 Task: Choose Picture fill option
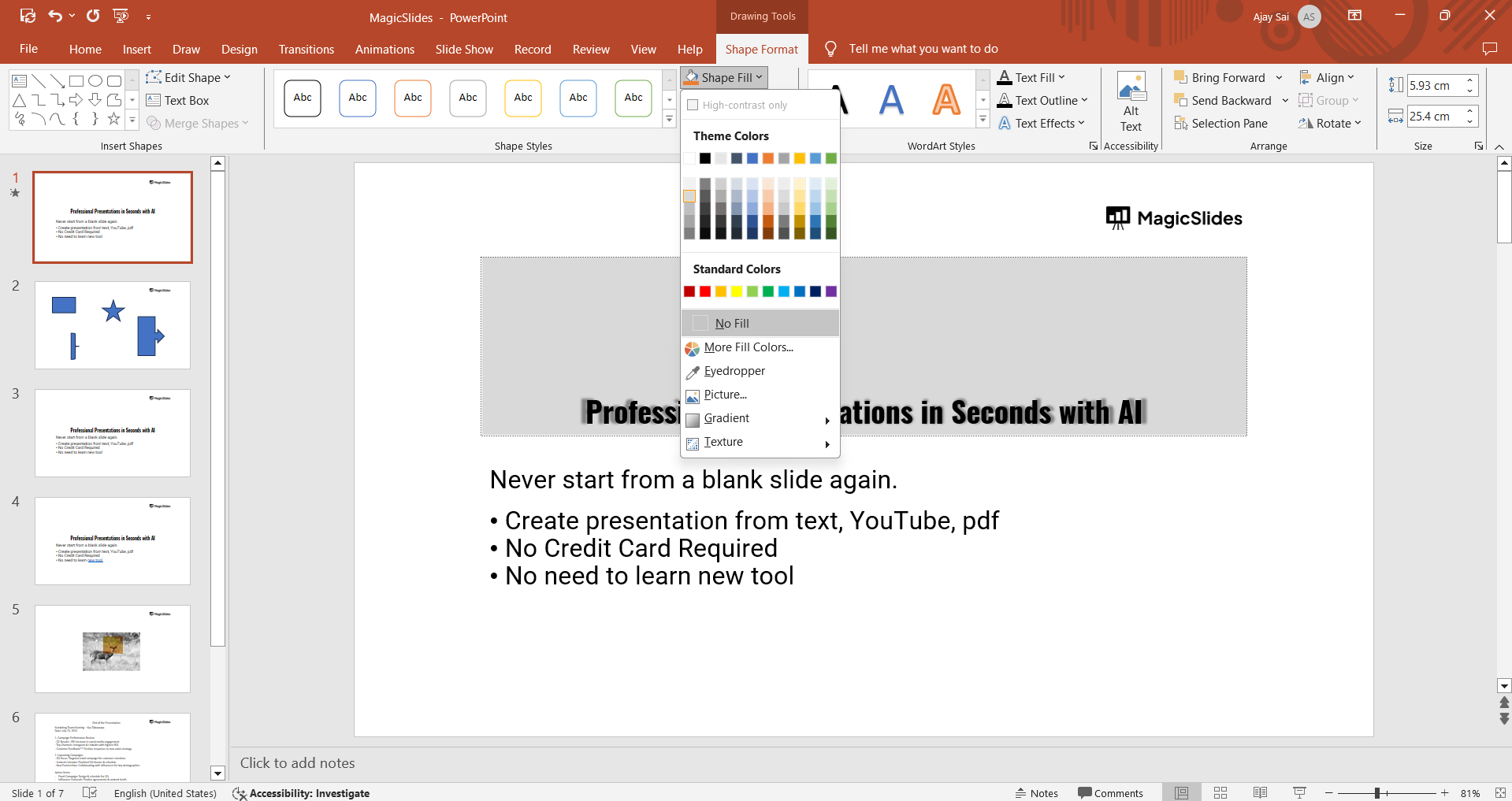[x=760, y=395]
